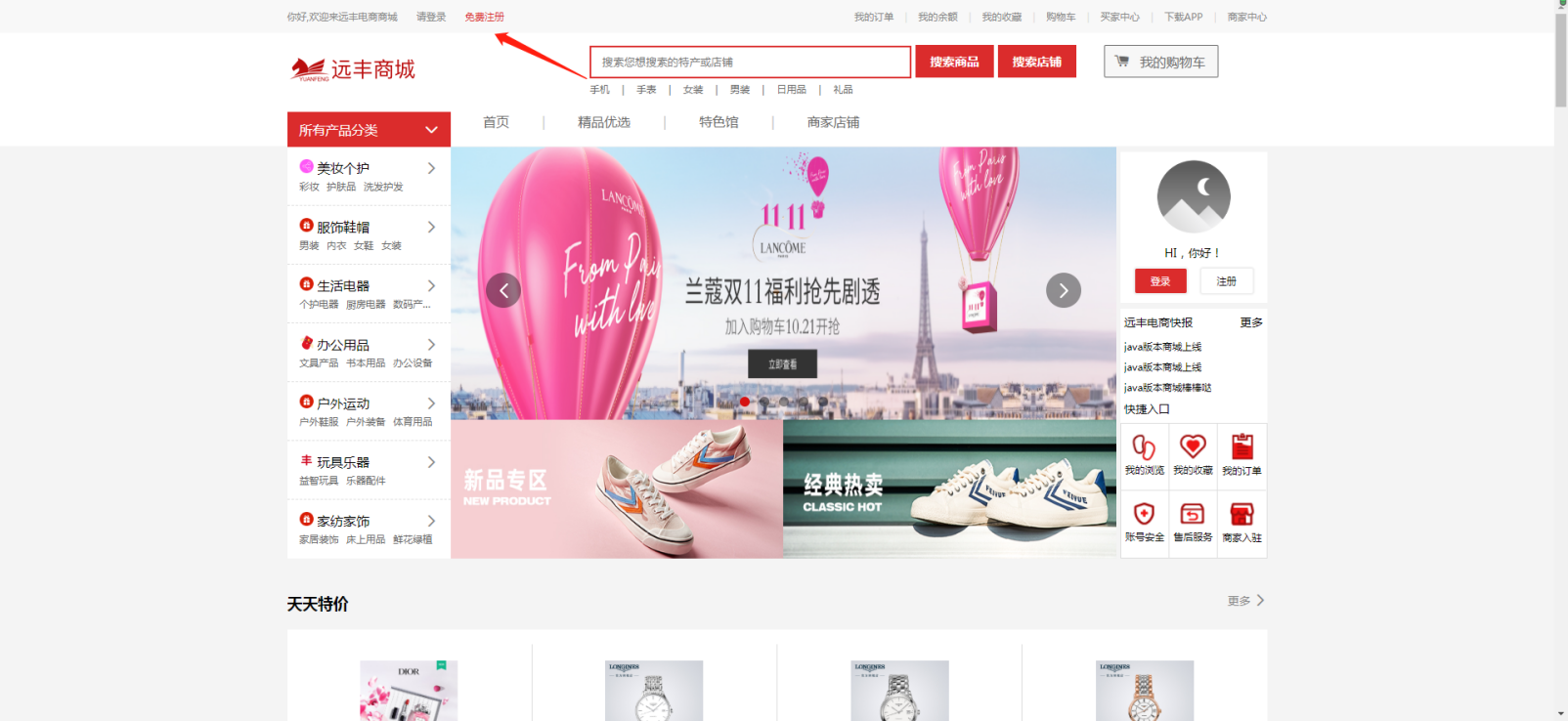Open 下载APP in top bar
The image size is (1568, 721).
(x=1184, y=17)
